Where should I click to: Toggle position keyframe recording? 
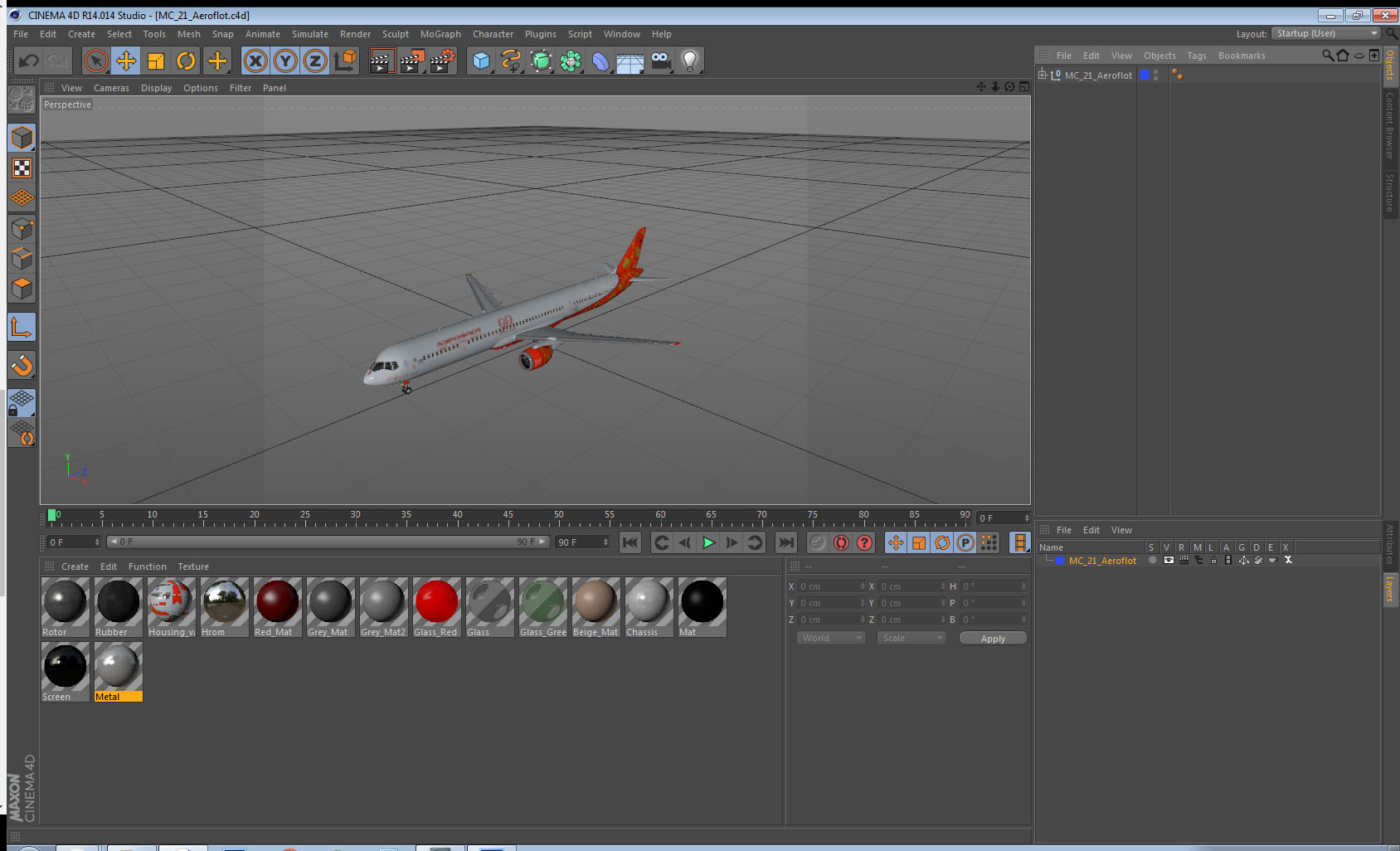[x=896, y=542]
